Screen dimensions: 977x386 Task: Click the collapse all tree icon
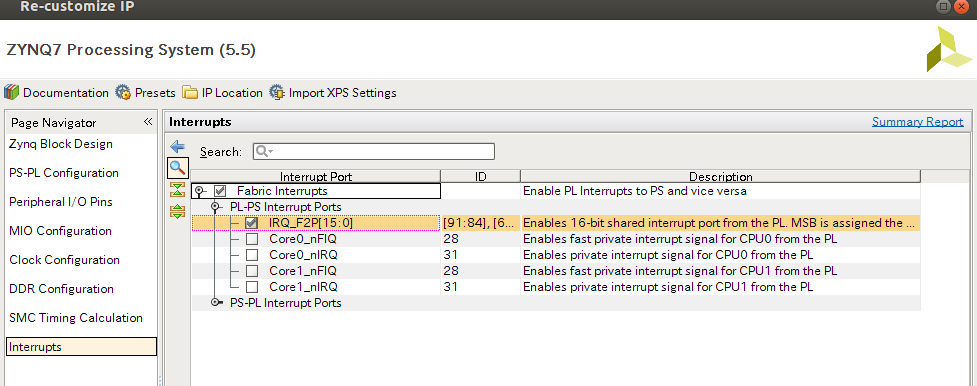coord(178,190)
